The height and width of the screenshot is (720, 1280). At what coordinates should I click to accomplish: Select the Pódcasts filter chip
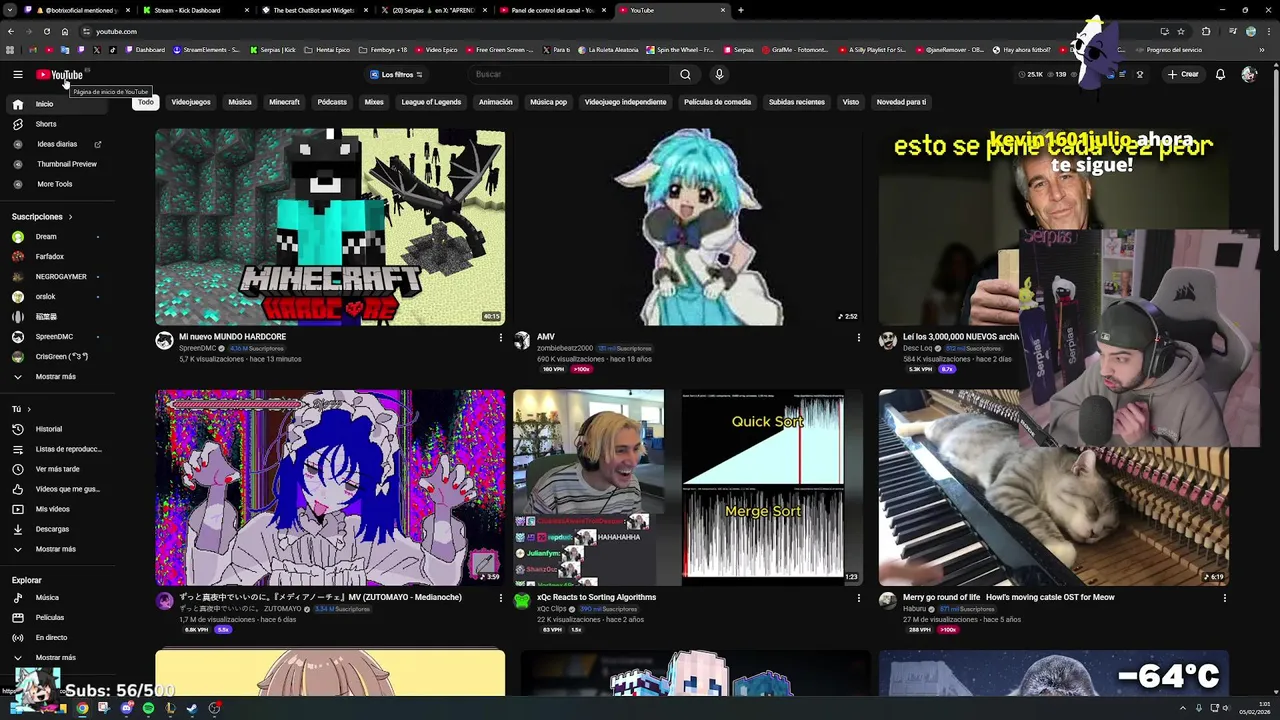click(x=332, y=102)
